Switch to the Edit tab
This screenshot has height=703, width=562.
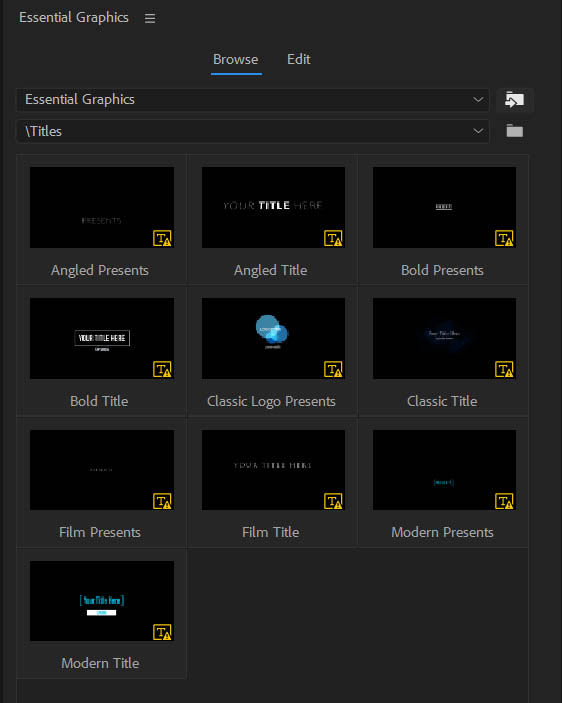pyautogui.click(x=298, y=59)
